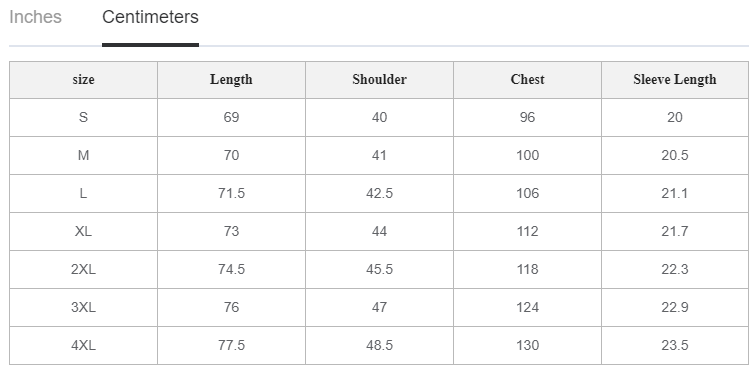Select the Centimeters tab
This screenshot has height=373, width=755.
150,17
